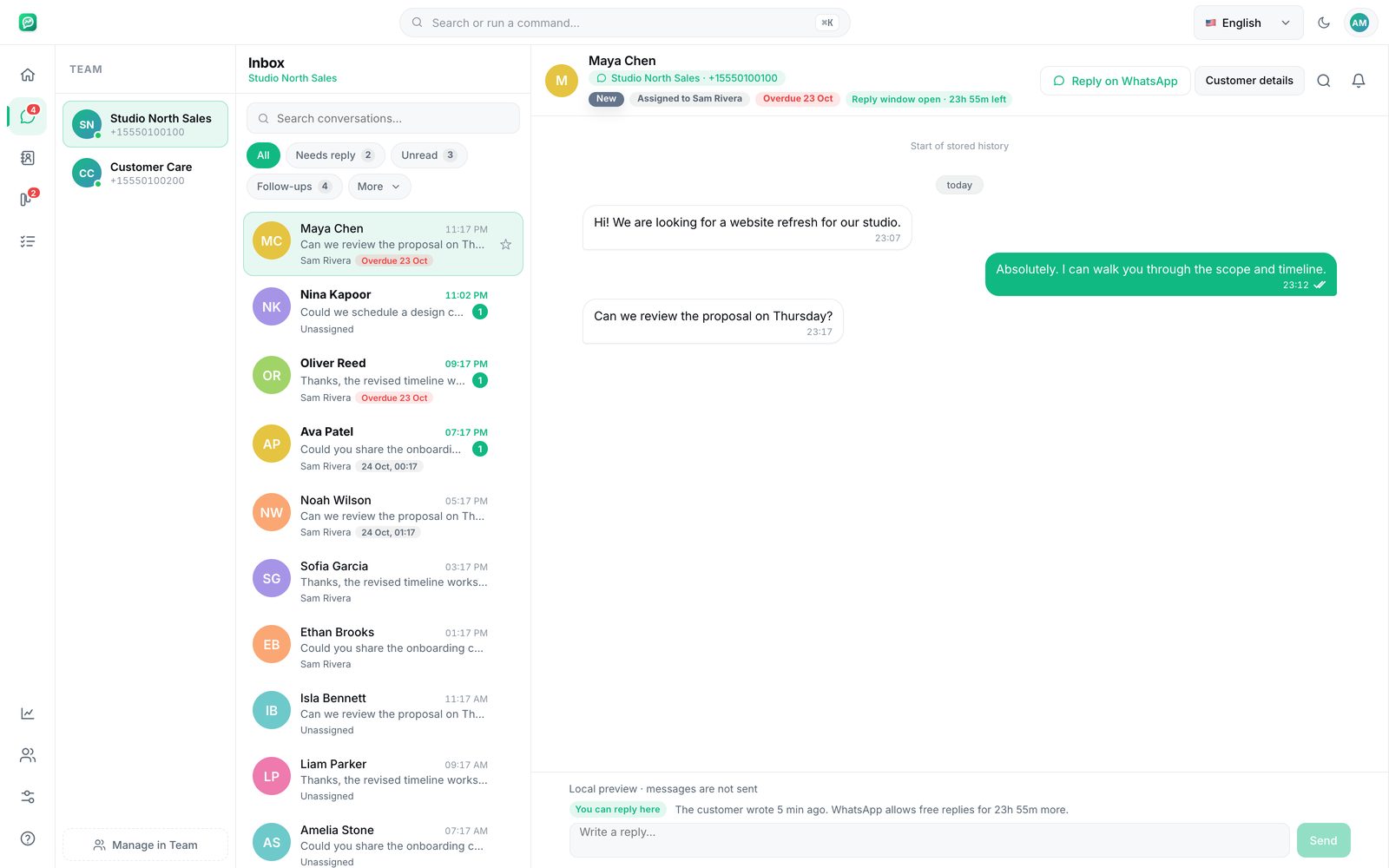This screenshot has width=1389, height=868.
Task: Click the 'You can reply here' label
Action: click(x=617, y=809)
